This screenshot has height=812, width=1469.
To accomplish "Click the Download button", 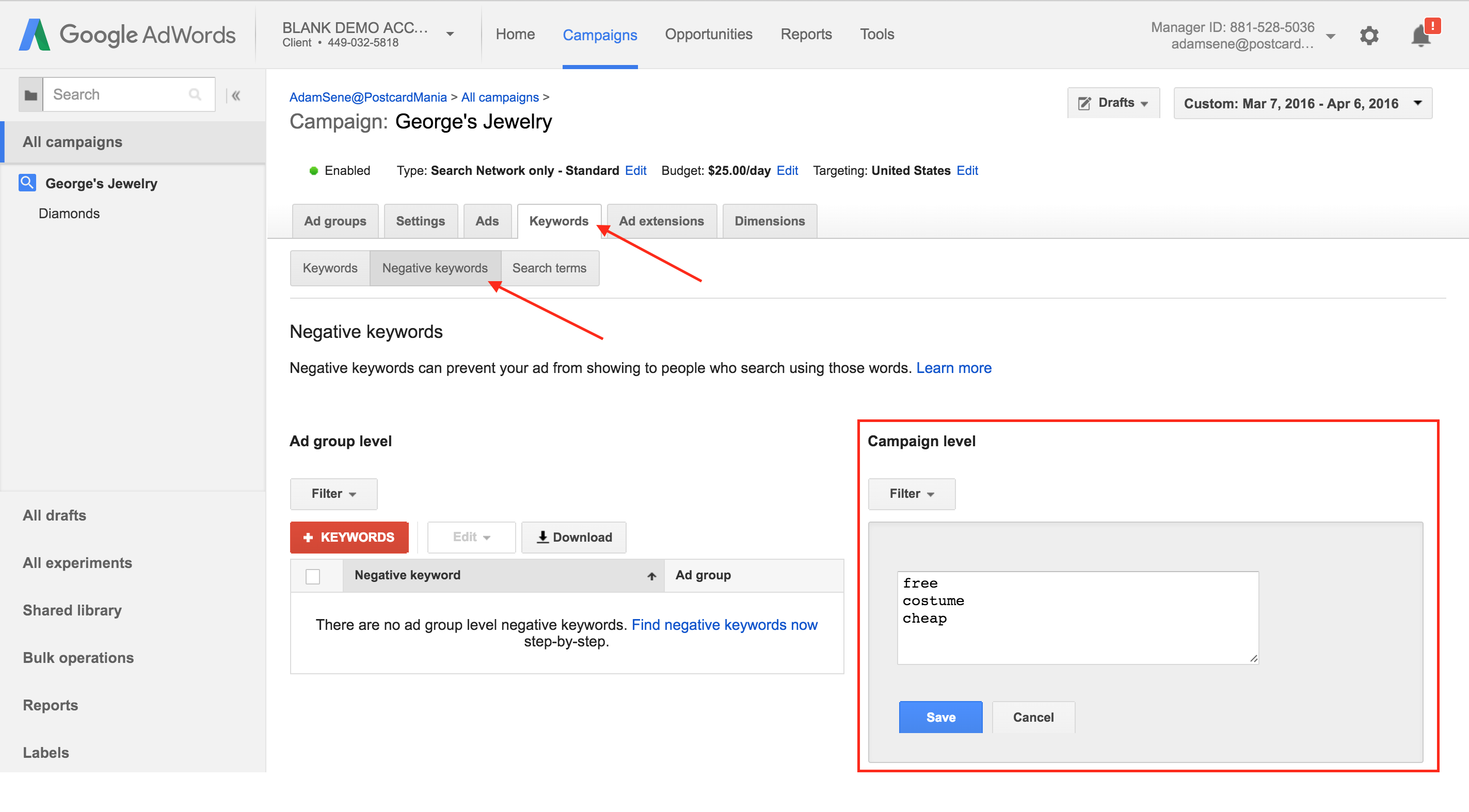I will point(573,537).
